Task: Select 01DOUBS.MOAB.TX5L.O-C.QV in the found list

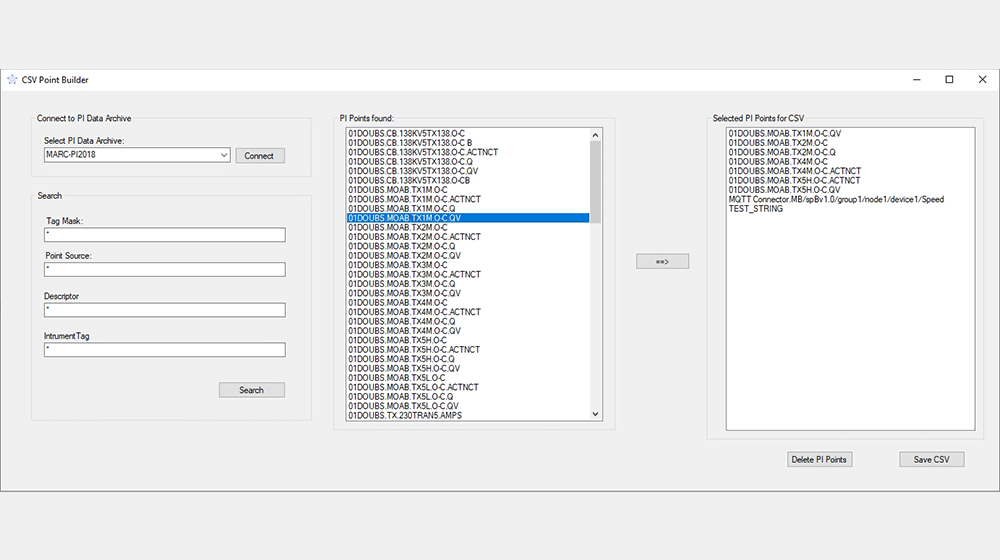Action: [468, 406]
